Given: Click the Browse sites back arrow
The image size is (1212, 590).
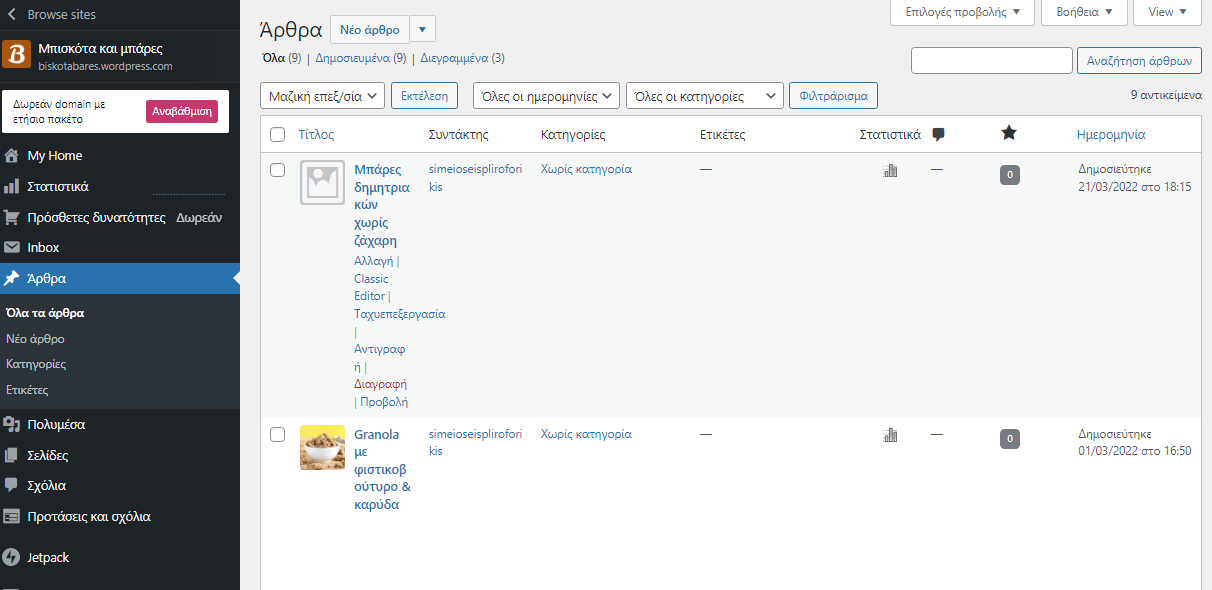Looking at the screenshot, I should (x=12, y=15).
